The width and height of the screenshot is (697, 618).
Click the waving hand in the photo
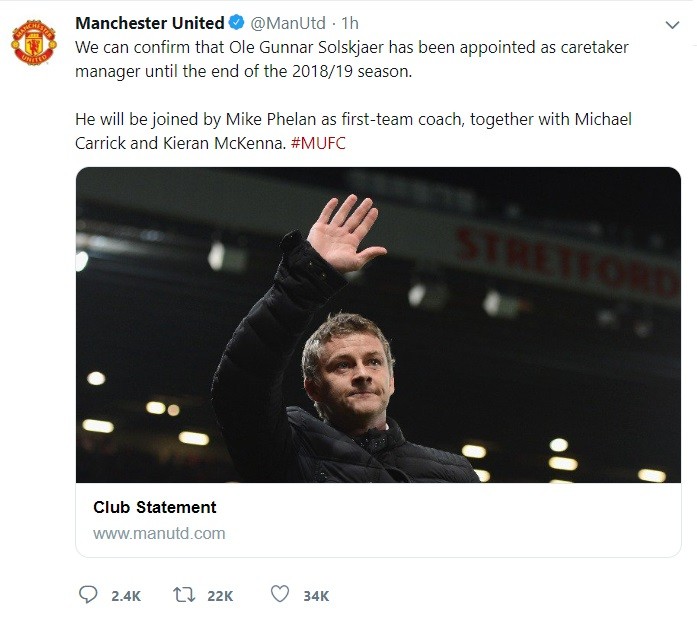click(346, 233)
